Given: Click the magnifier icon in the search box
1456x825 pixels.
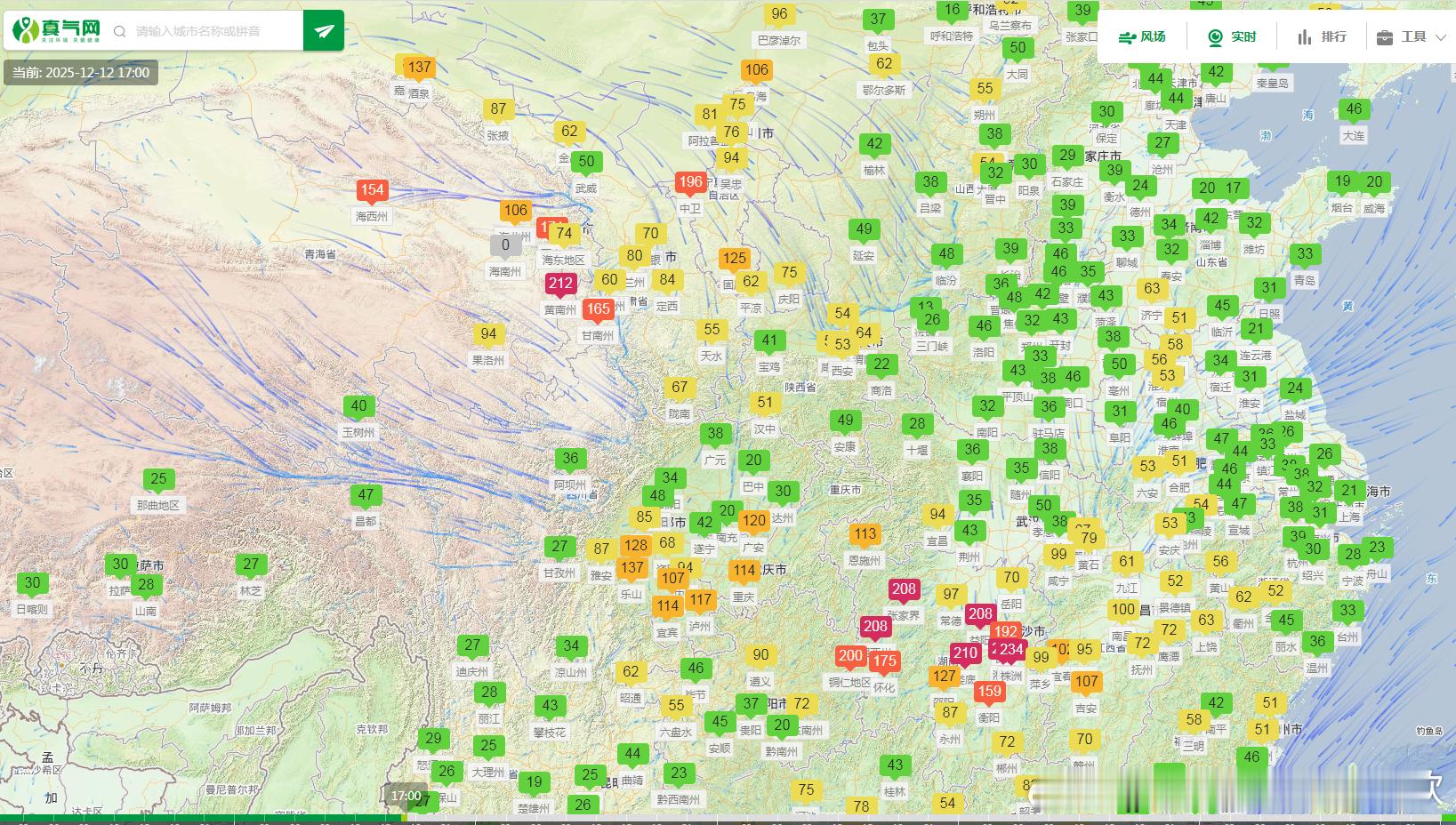Looking at the screenshot, I should click(119, 31).
